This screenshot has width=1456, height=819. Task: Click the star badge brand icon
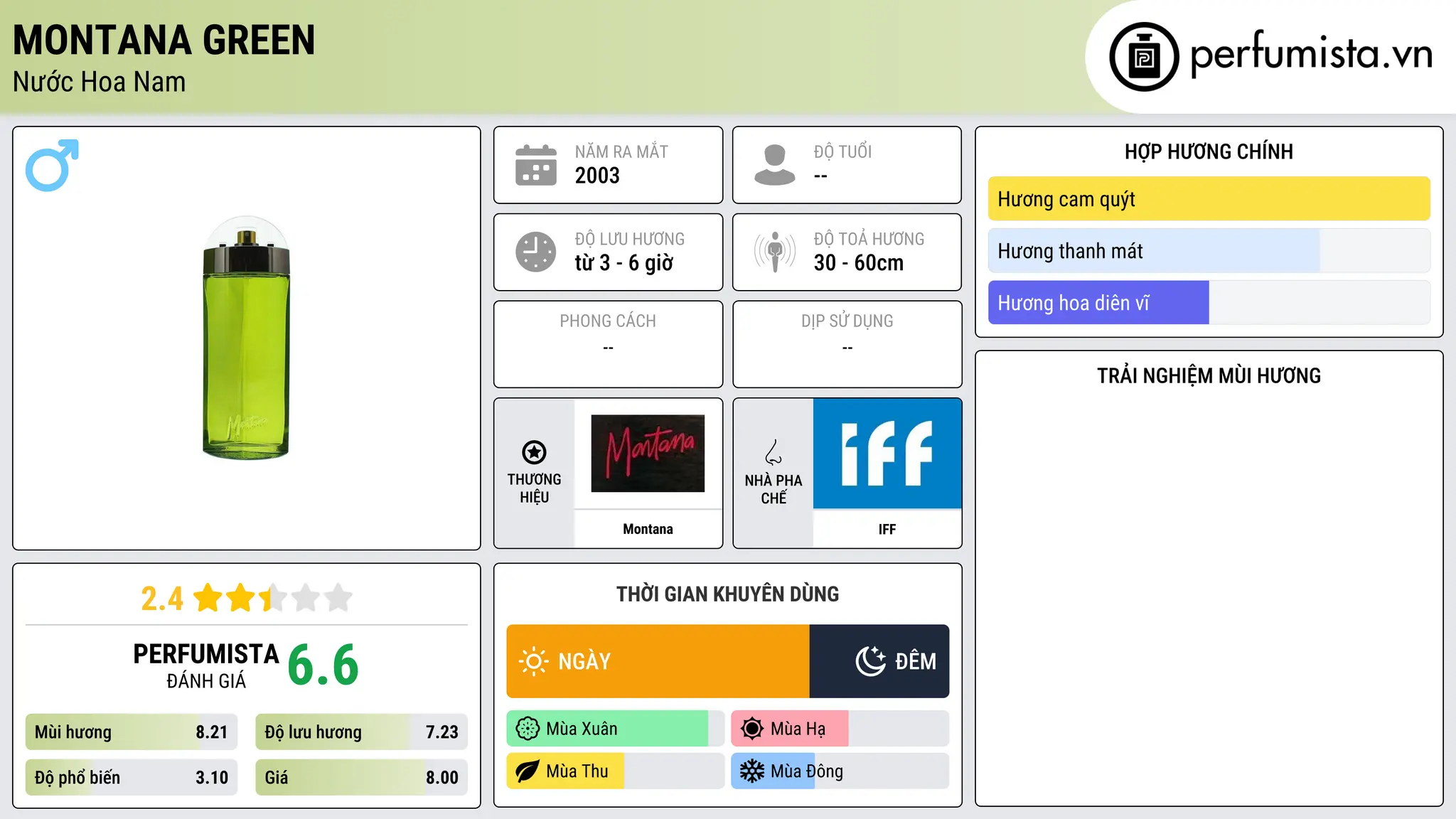tap(534, 452)
